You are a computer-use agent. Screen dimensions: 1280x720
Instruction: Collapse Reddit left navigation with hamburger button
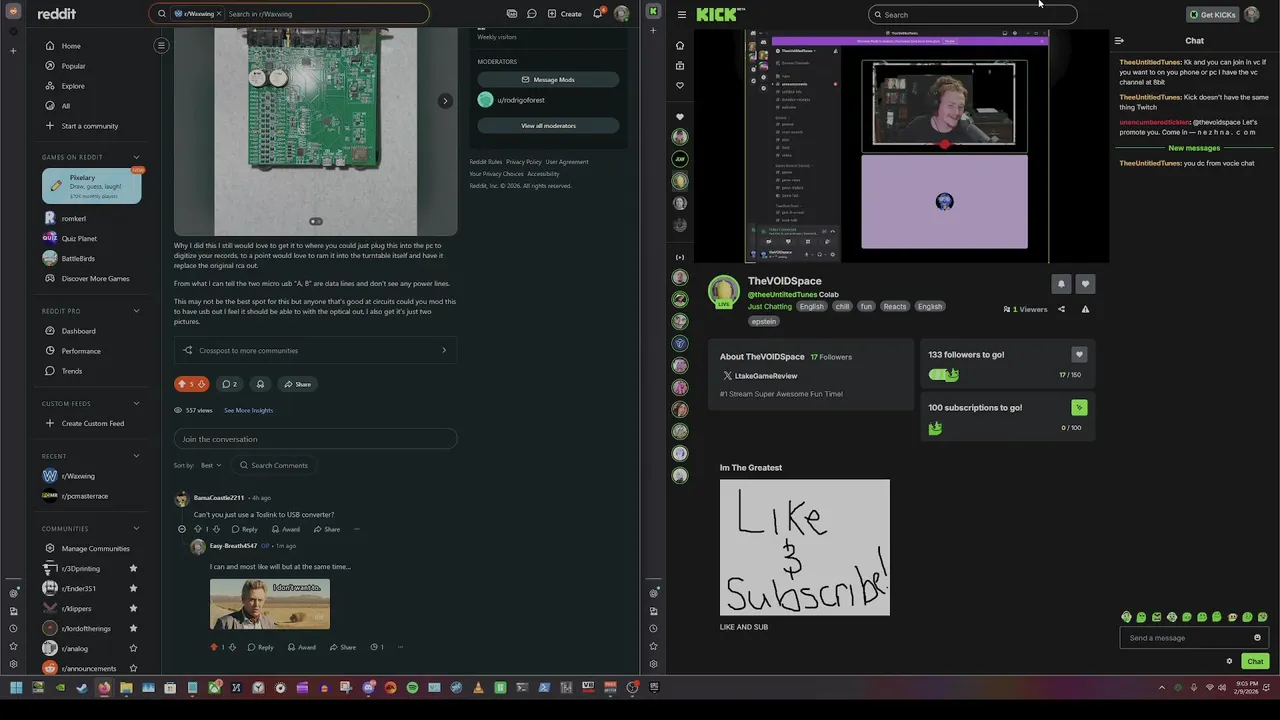click(x=161, y=45)
